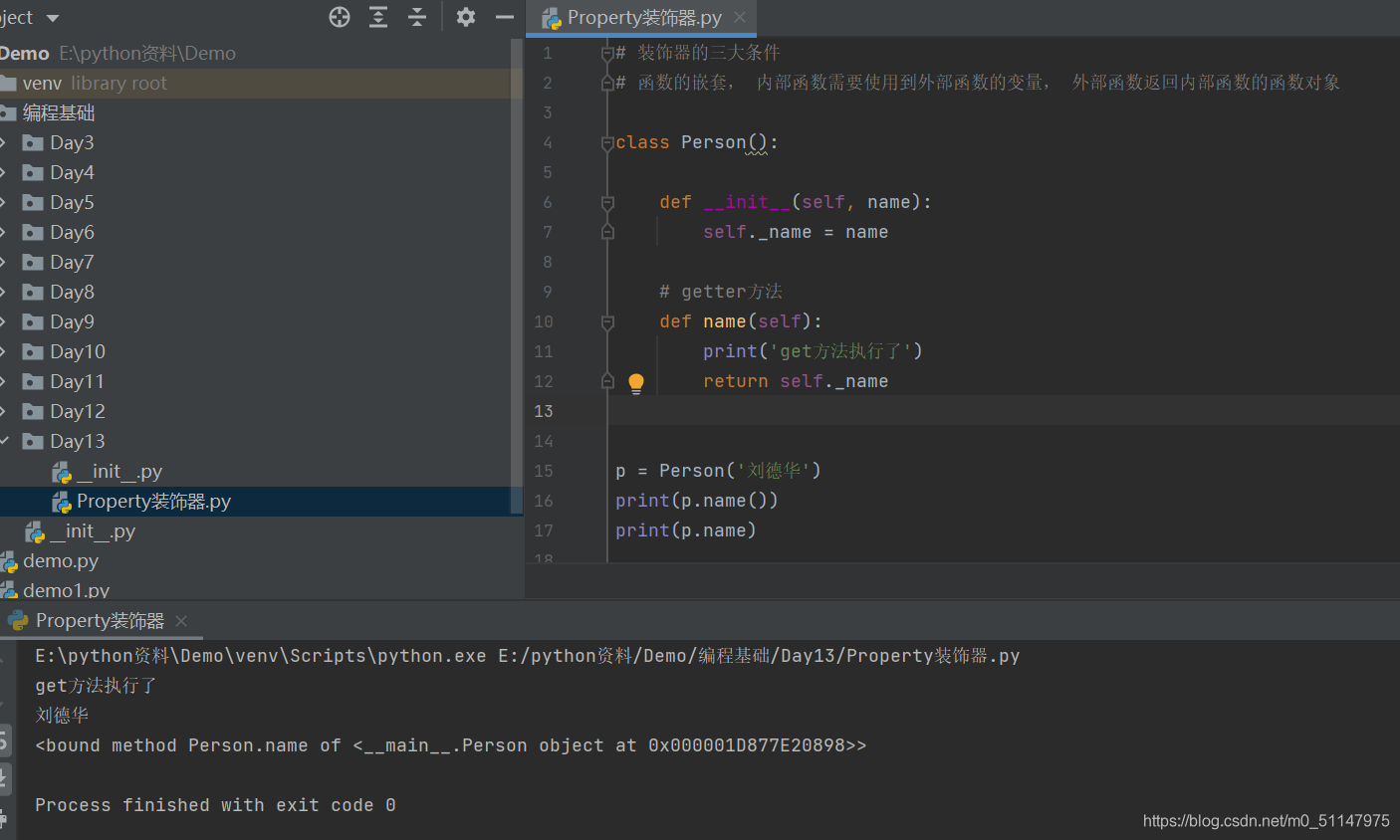Screen dimensions: 1400x840
Task: Open project panel settings gear
Action: 466,17
